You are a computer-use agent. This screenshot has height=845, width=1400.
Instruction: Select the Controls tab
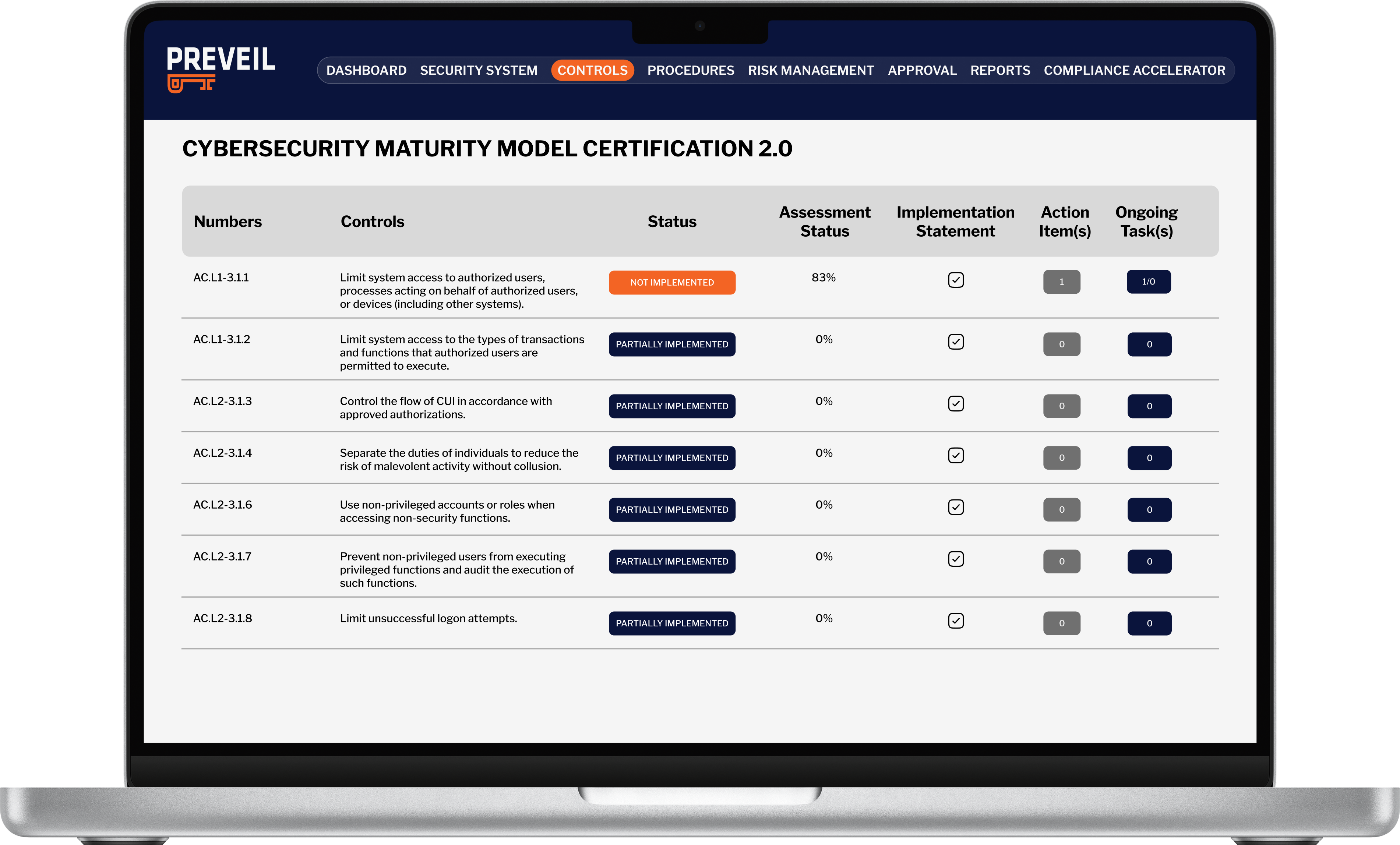[593, 70]
